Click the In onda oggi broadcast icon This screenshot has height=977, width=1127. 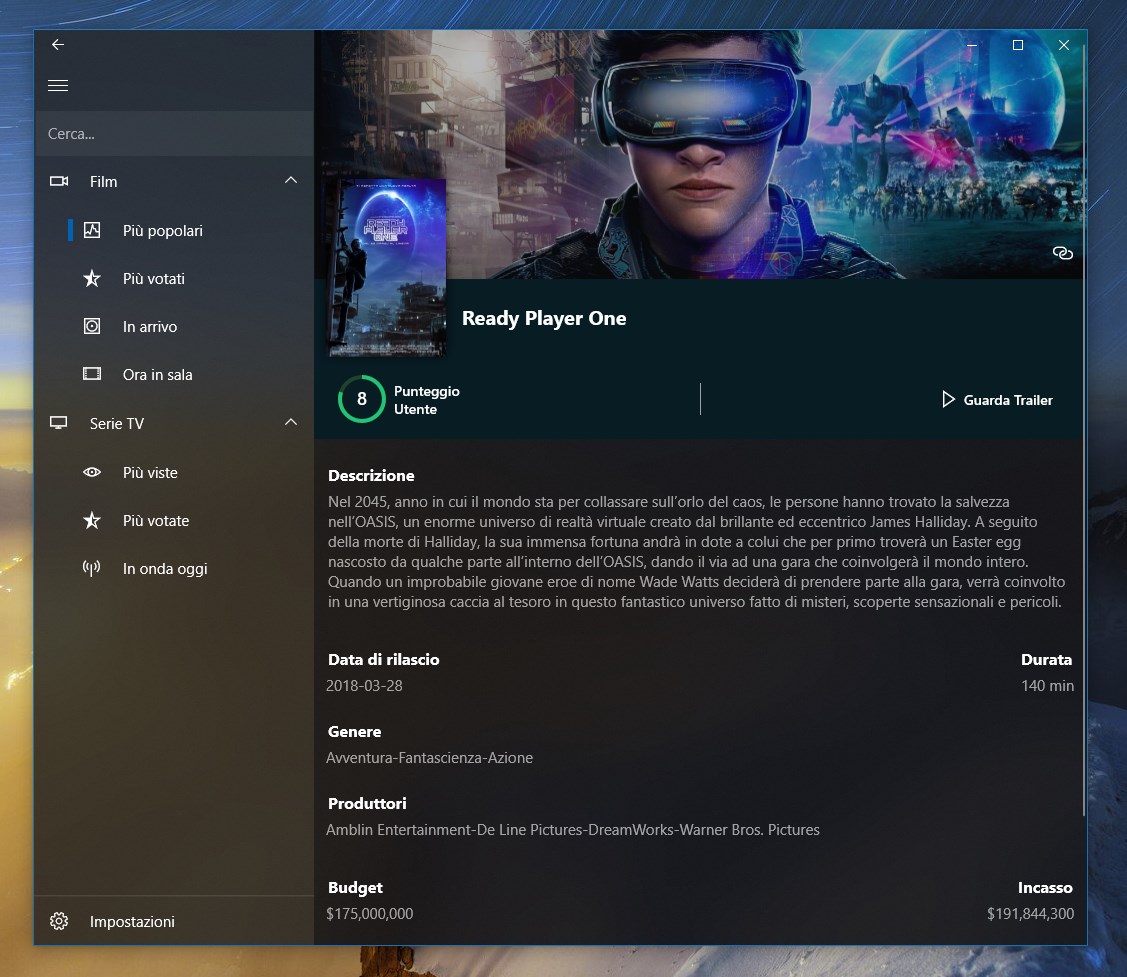[x=91, y=569]
